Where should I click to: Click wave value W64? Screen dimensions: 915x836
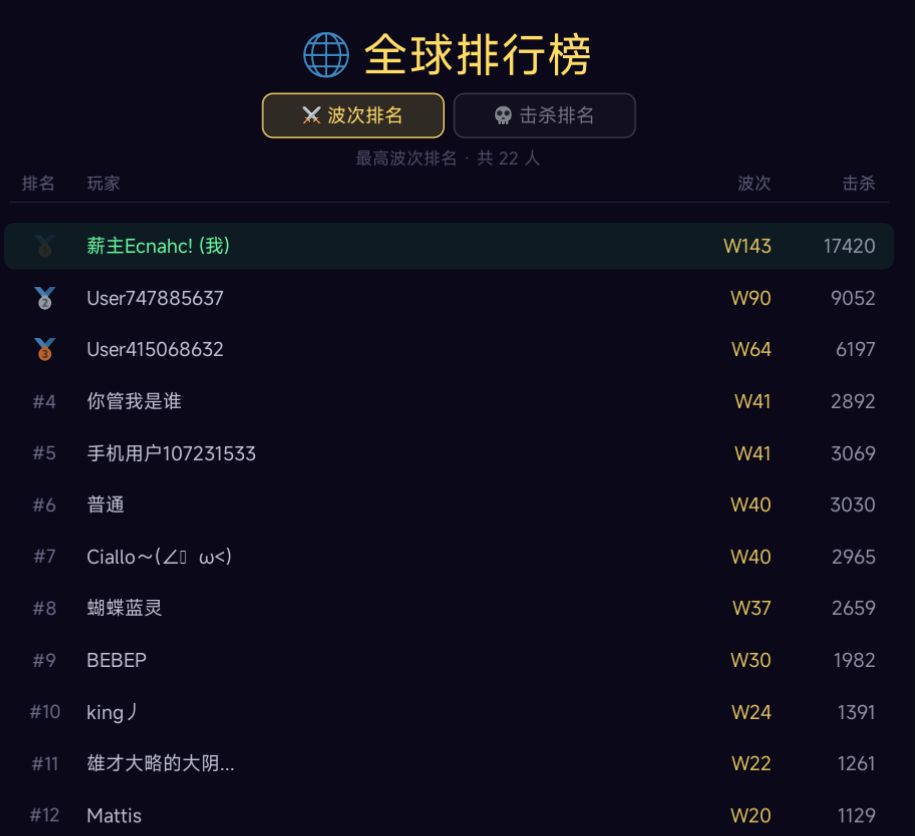point(752,349)
